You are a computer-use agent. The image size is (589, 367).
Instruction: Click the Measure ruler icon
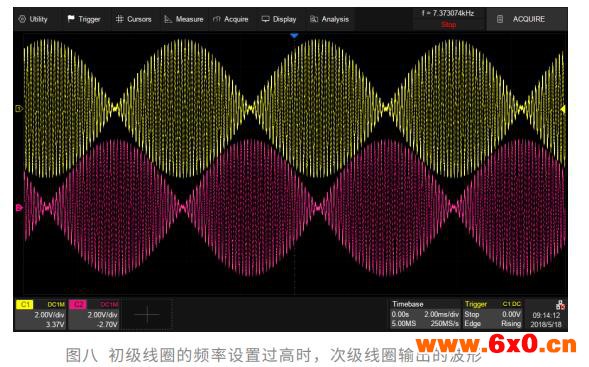click(x=168, y=19)
